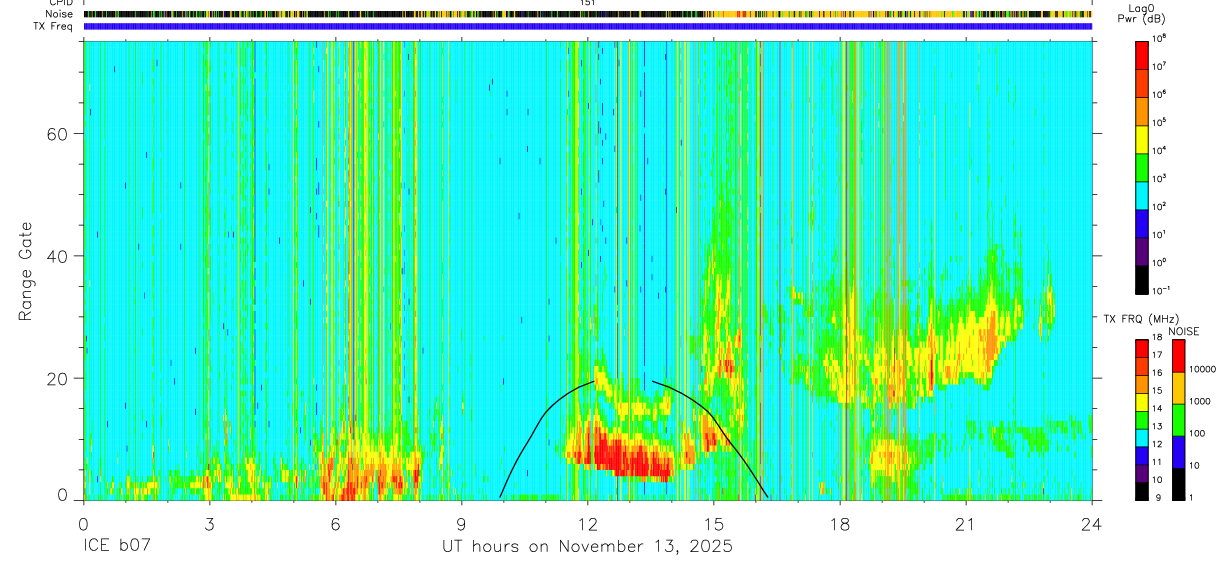The width and height of the screenshot is (1228, 567).
Task: Click the cyan segment of the TX FRQ colorbar
Action: pyautogui.click(x=1142, y=437)
